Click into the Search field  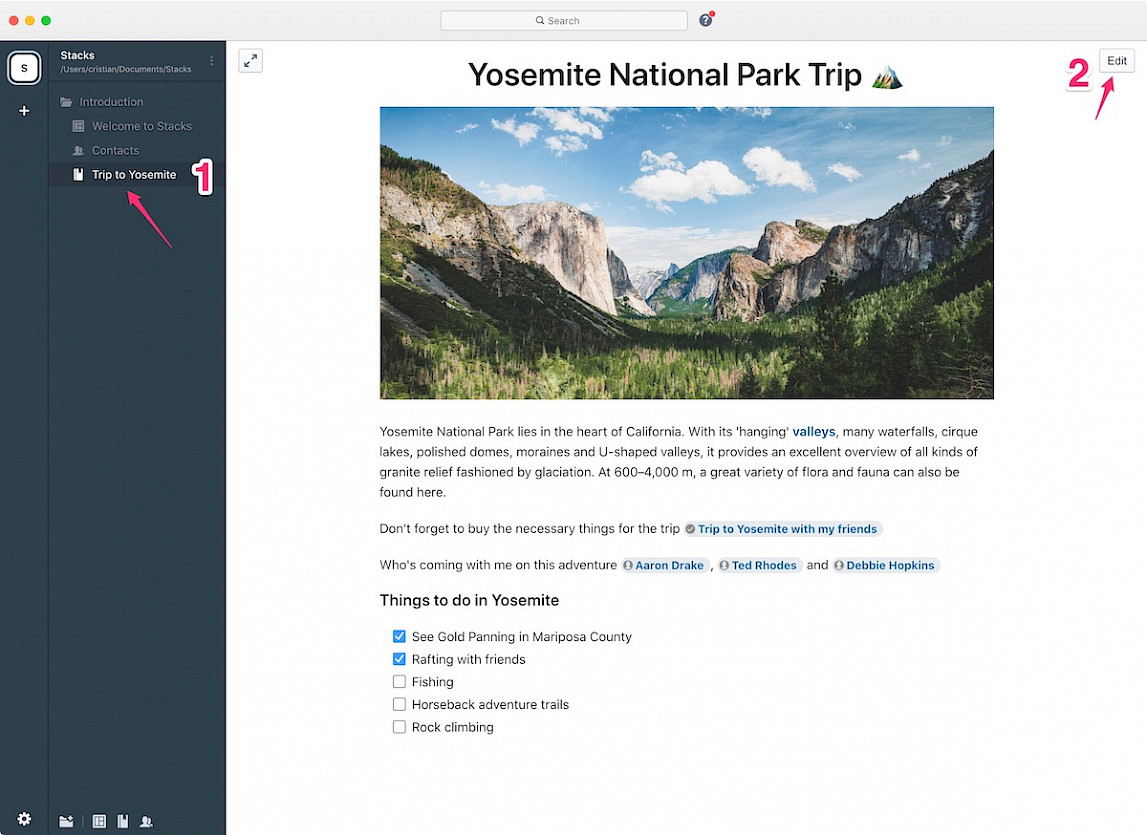[x=563, y=20]
